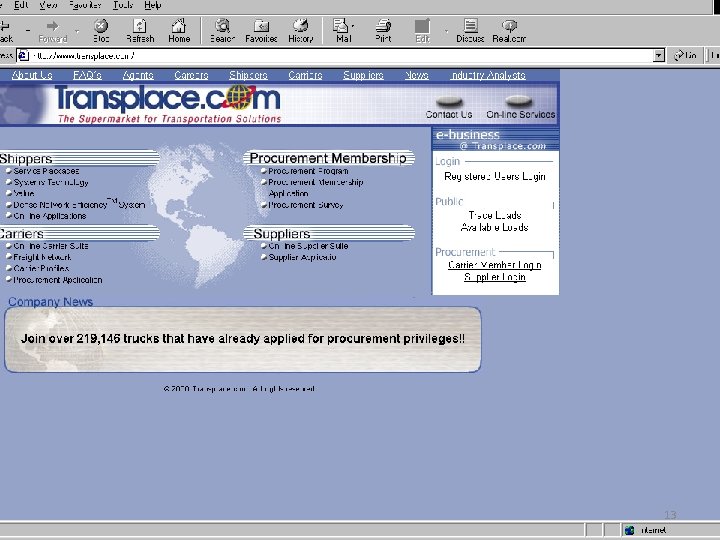Image resolution: width=720 pixels, height=540 pixels.
Task: Open the Tools menu
Action: click(123, 5)
